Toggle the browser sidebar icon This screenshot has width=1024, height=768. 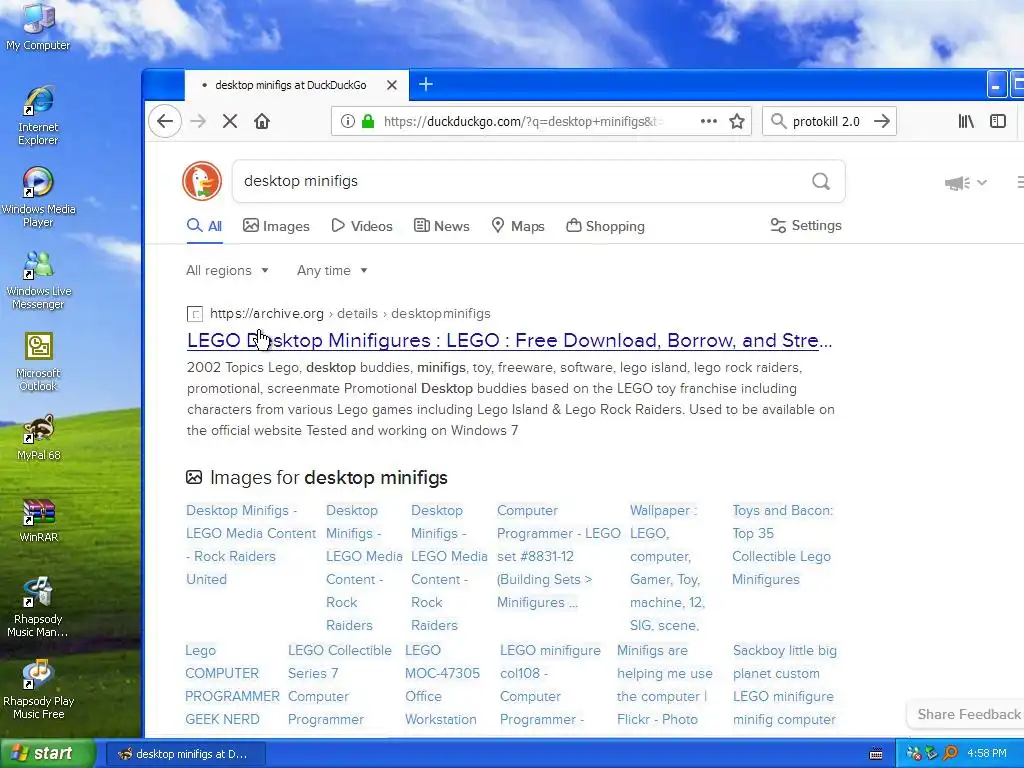(x=998, y=121)
